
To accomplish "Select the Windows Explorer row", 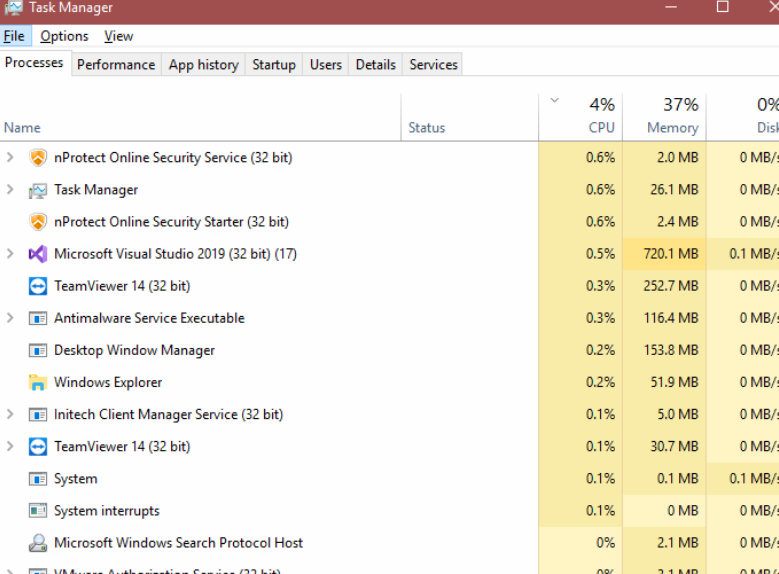I will (390, 382).
